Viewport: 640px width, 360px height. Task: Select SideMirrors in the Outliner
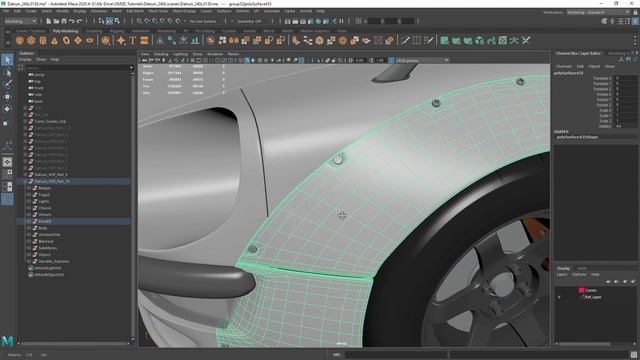pos(48,248)
